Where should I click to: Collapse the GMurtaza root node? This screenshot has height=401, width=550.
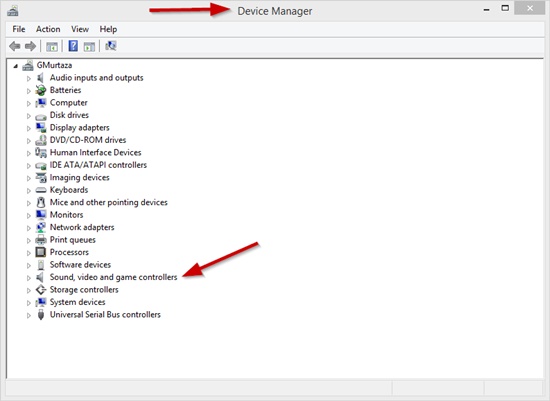(x=15, y=66)
